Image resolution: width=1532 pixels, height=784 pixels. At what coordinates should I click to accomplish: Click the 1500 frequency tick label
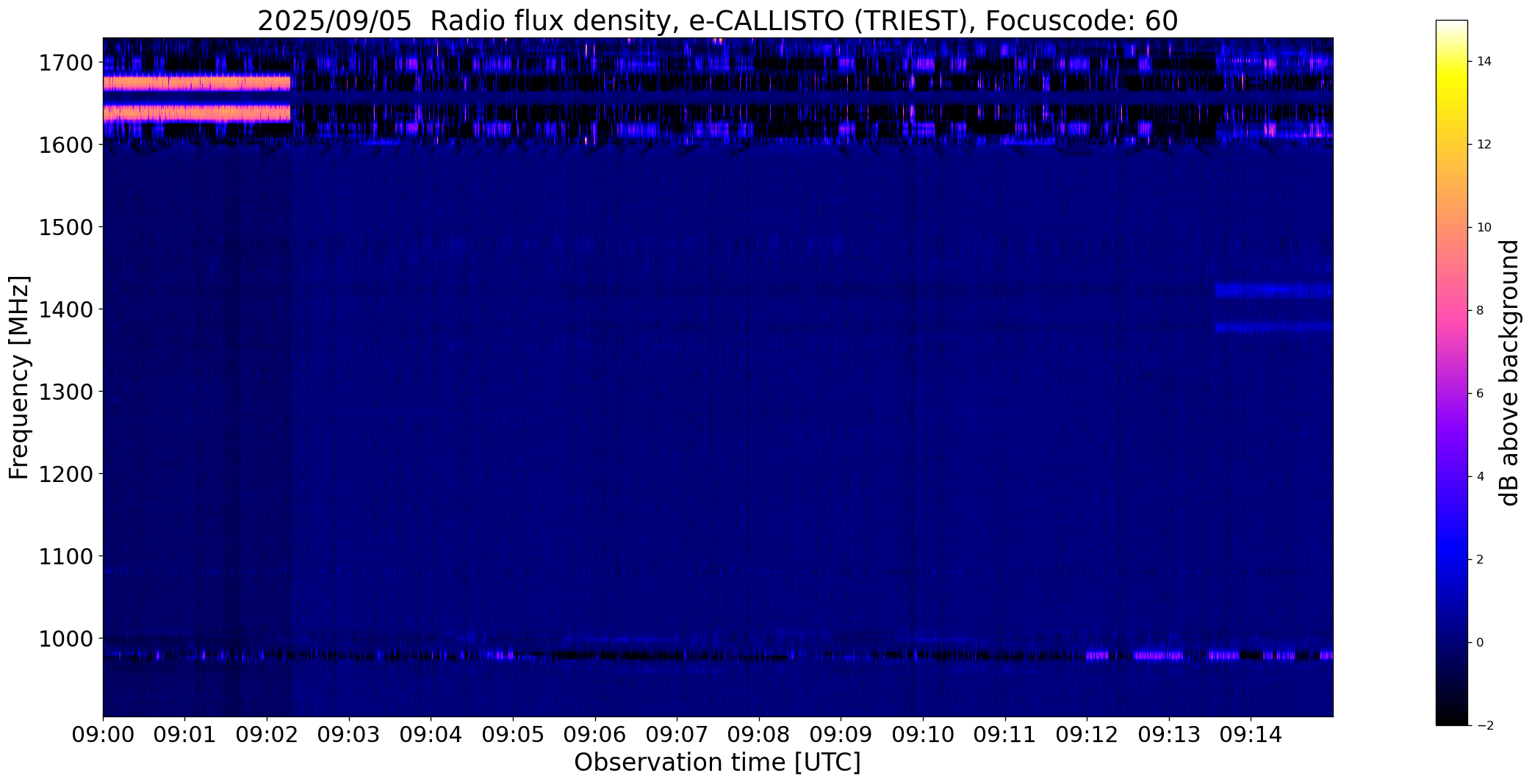(66, 227)
